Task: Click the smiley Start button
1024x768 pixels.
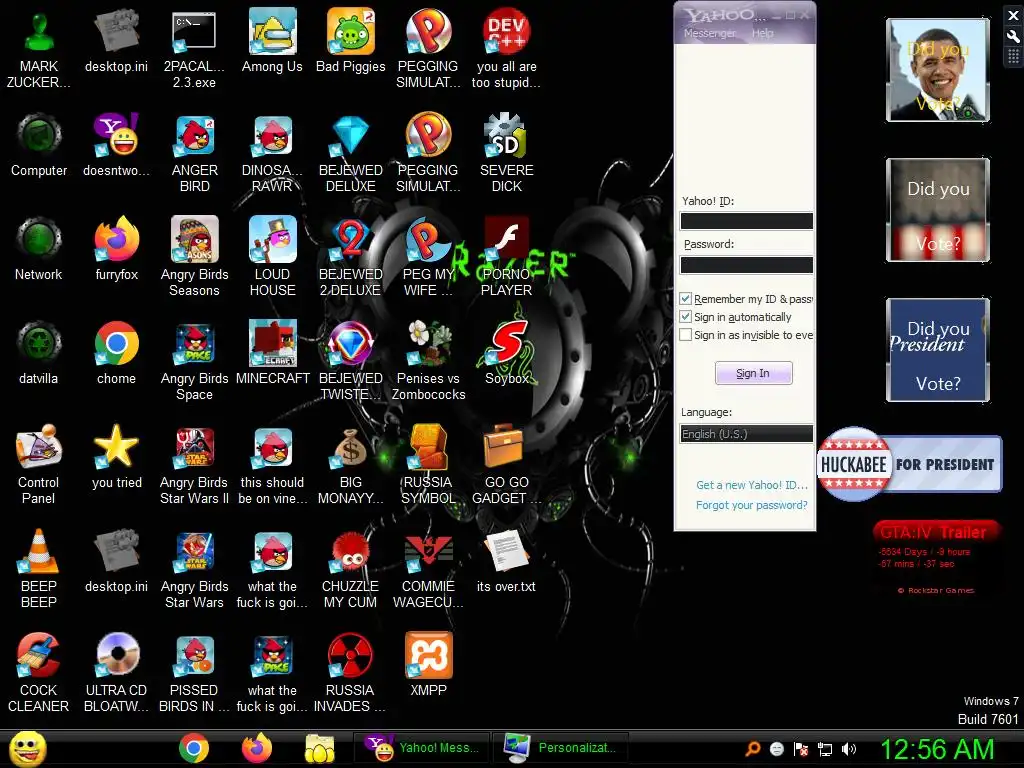Action: click(x=28, y=748)
